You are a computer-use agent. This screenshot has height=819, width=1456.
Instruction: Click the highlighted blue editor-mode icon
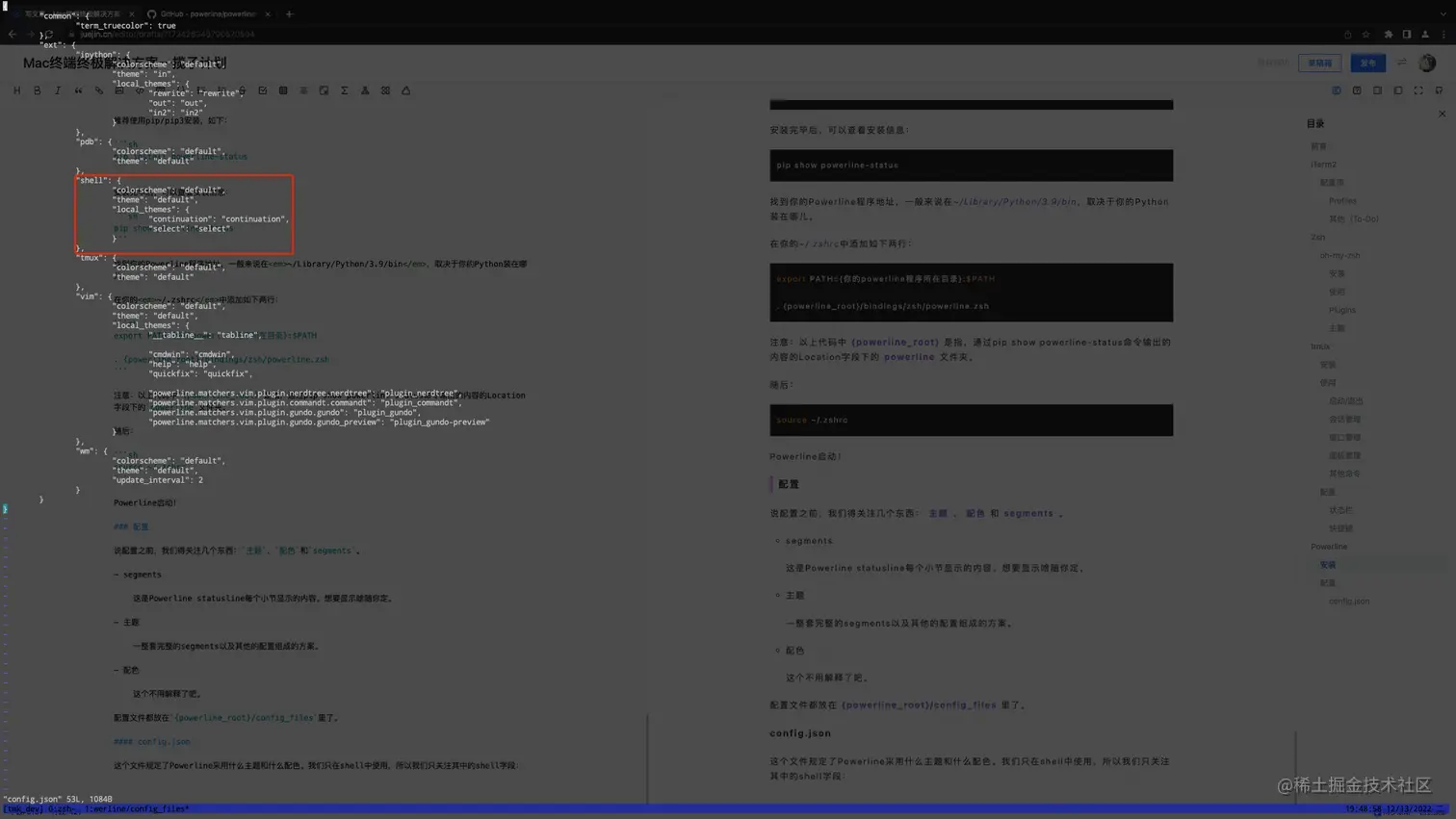coord(1337,90)
